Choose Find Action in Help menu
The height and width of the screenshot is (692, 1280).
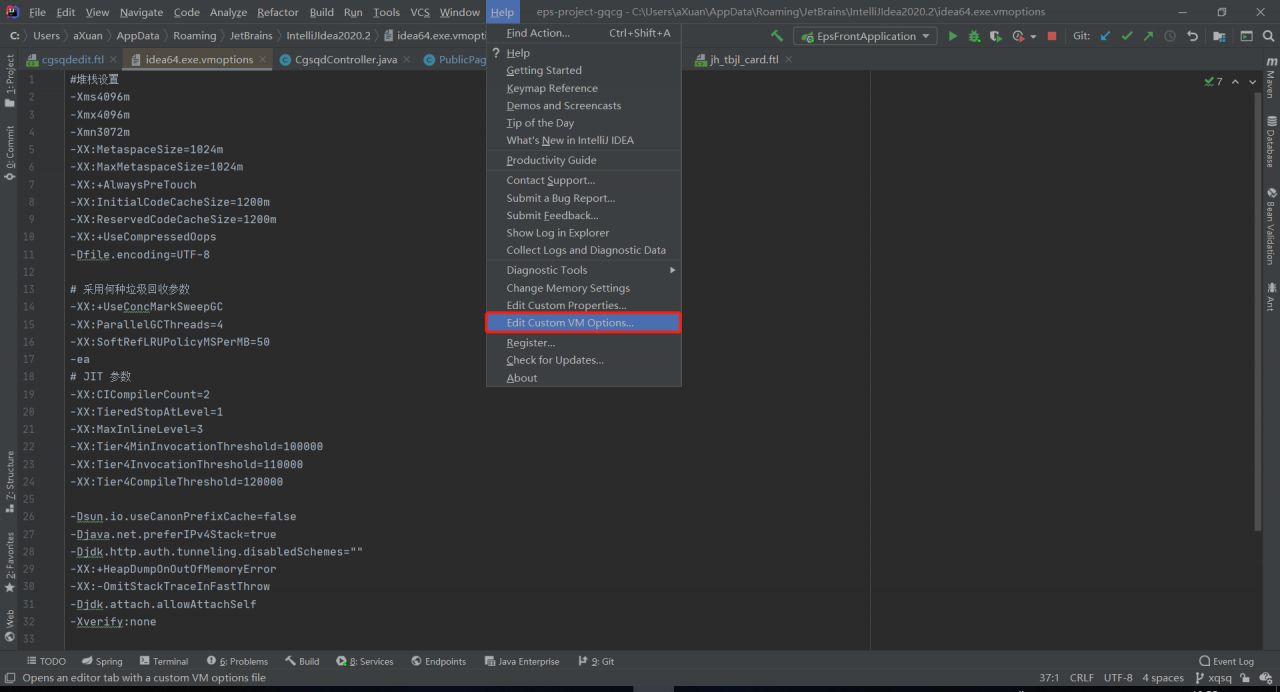[x=584, y=33]
